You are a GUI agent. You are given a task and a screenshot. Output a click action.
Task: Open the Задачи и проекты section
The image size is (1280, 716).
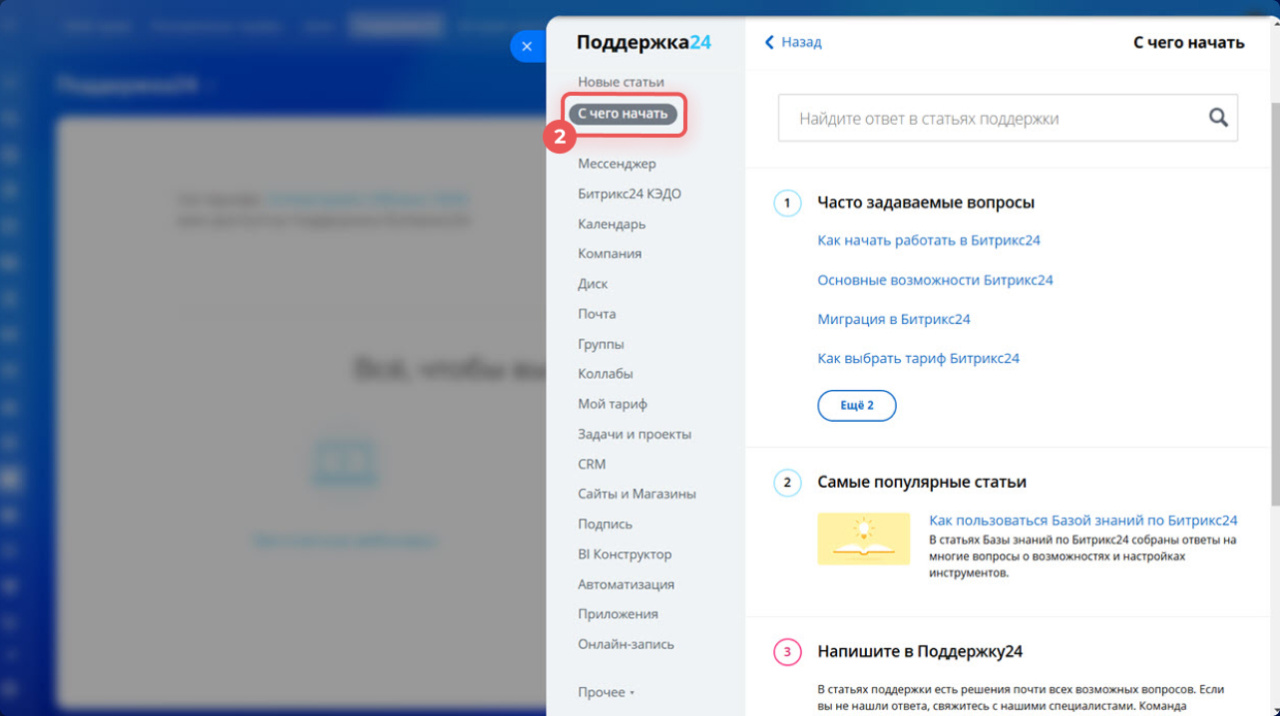pyautogui.click(x=635, y=434)
